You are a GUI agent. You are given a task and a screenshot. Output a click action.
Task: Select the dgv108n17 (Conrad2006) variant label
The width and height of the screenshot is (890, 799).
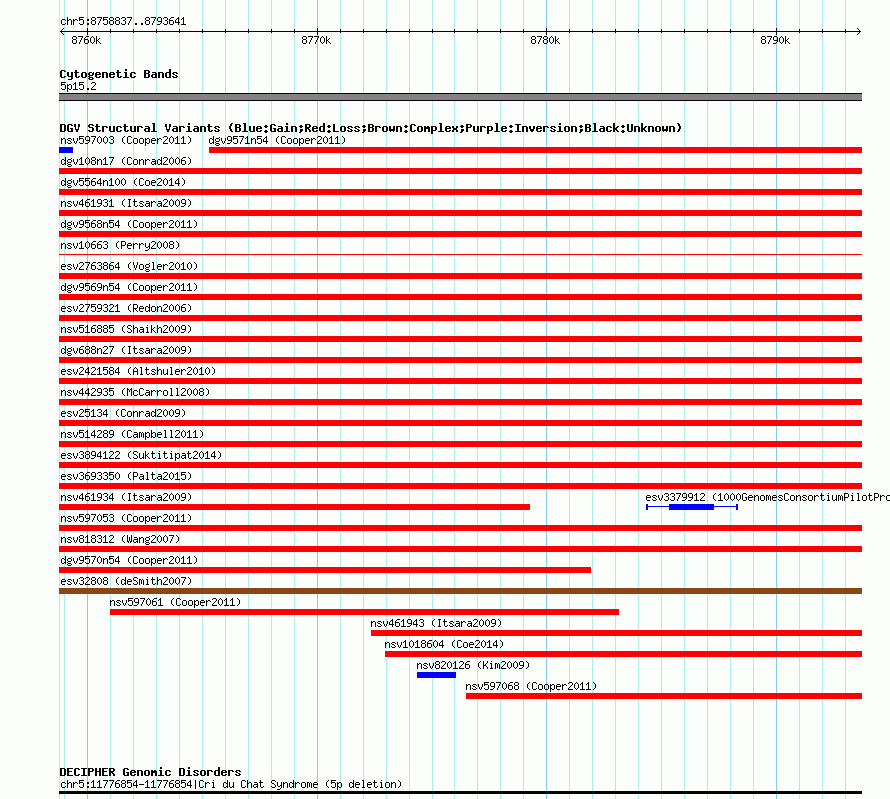pos(126,161)
